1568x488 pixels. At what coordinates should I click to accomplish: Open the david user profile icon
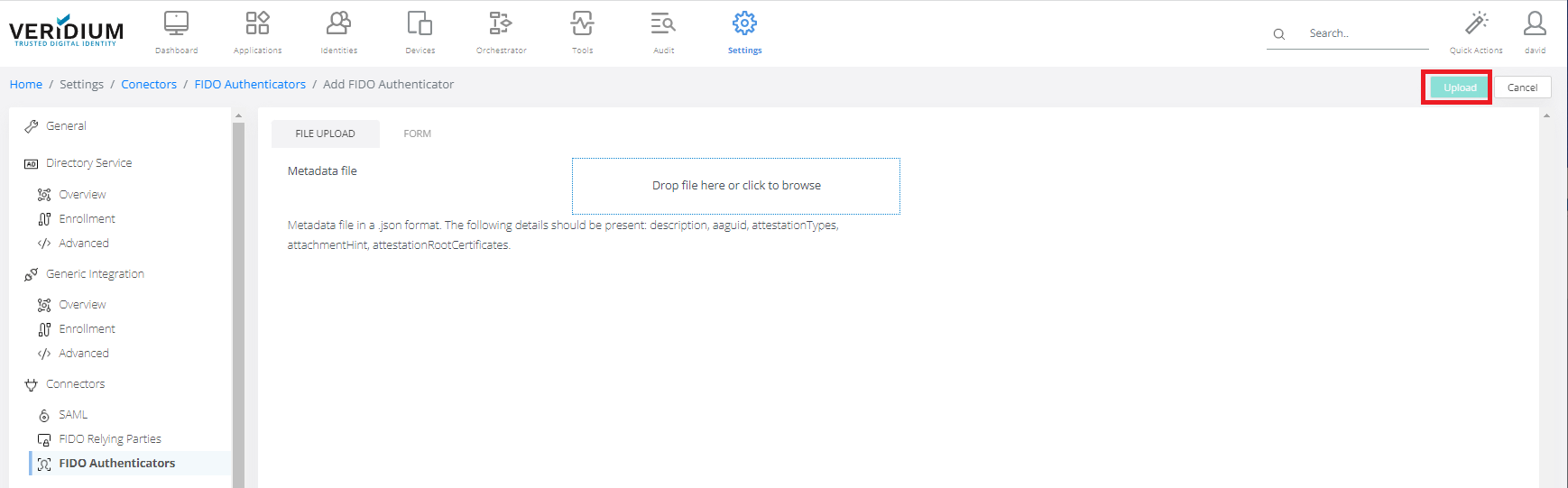(1535, 23)
